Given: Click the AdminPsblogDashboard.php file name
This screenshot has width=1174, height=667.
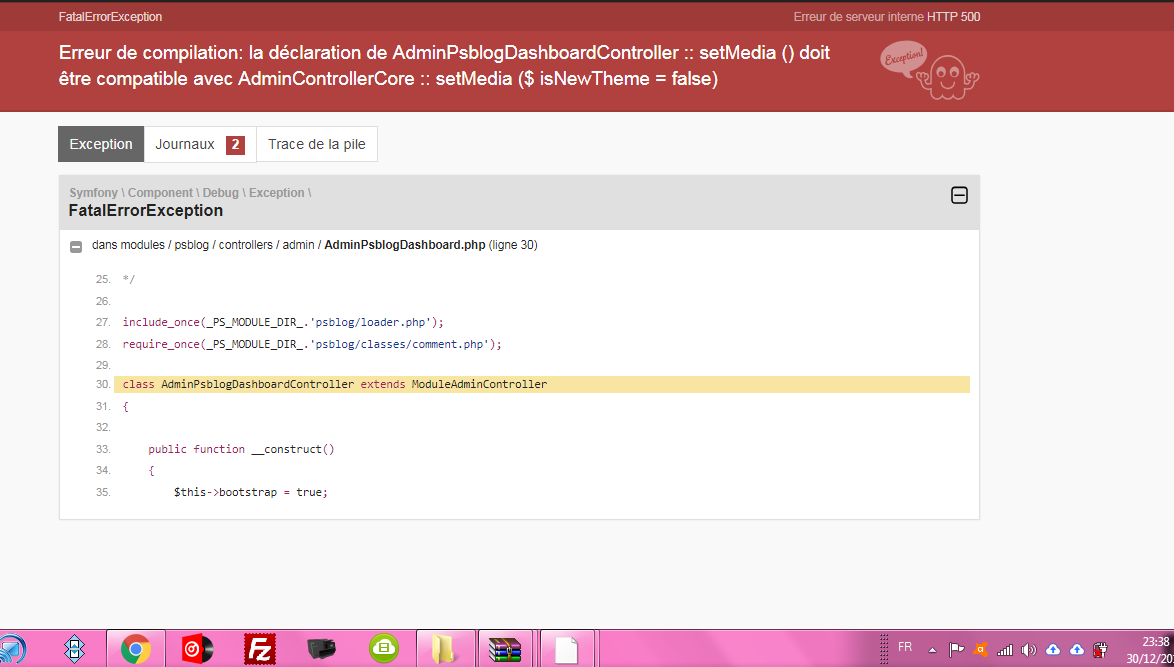Looking at the screenshot, I should [405, 245].
